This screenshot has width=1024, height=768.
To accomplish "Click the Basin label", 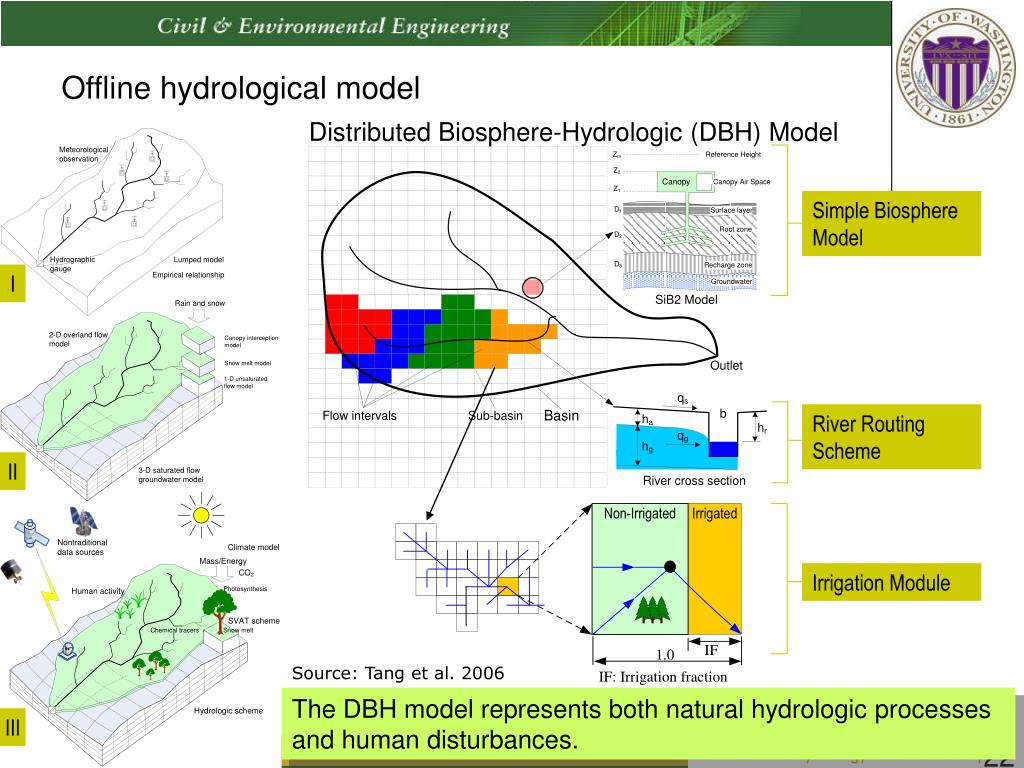I will pyautogui.click(x=561, y=415).
